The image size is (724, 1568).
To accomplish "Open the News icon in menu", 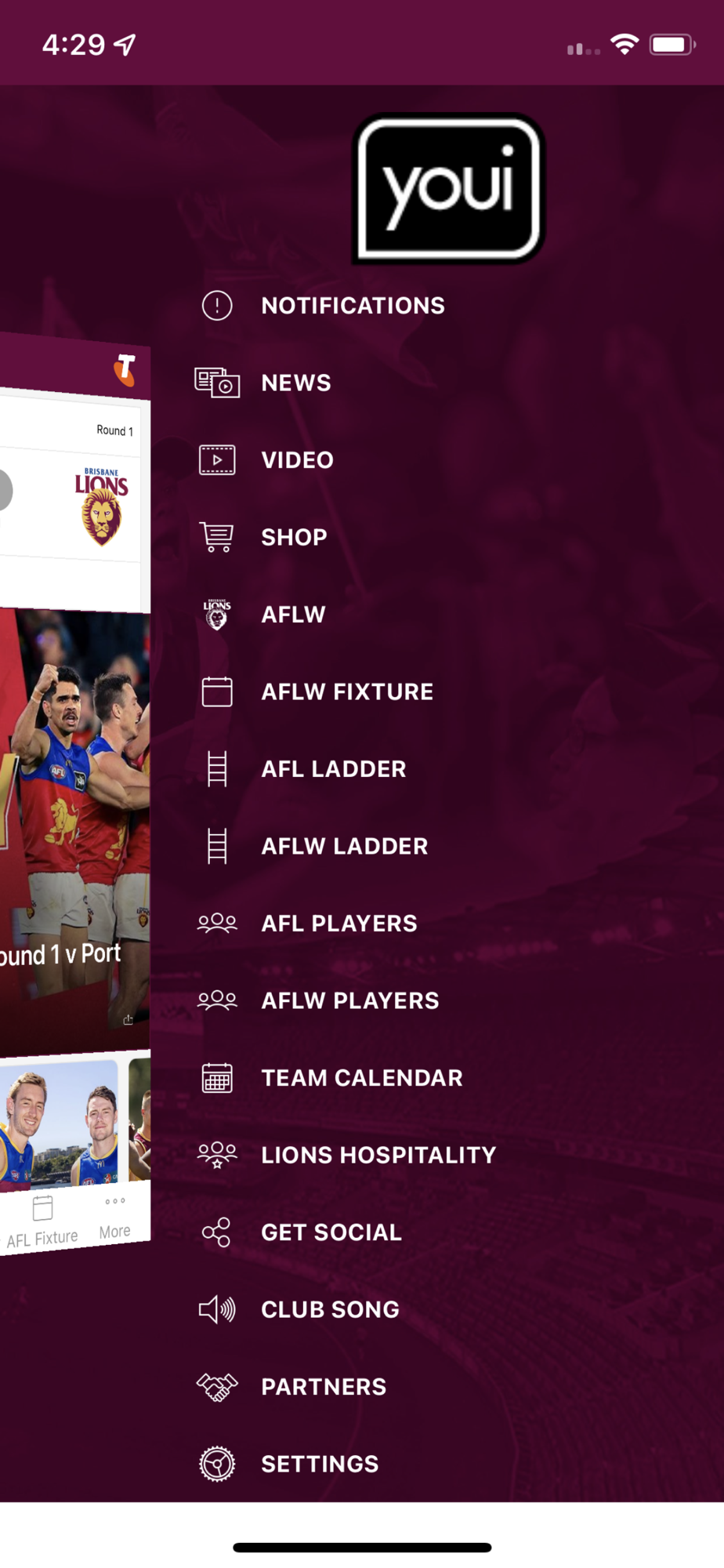I will [x=217, y=383].
